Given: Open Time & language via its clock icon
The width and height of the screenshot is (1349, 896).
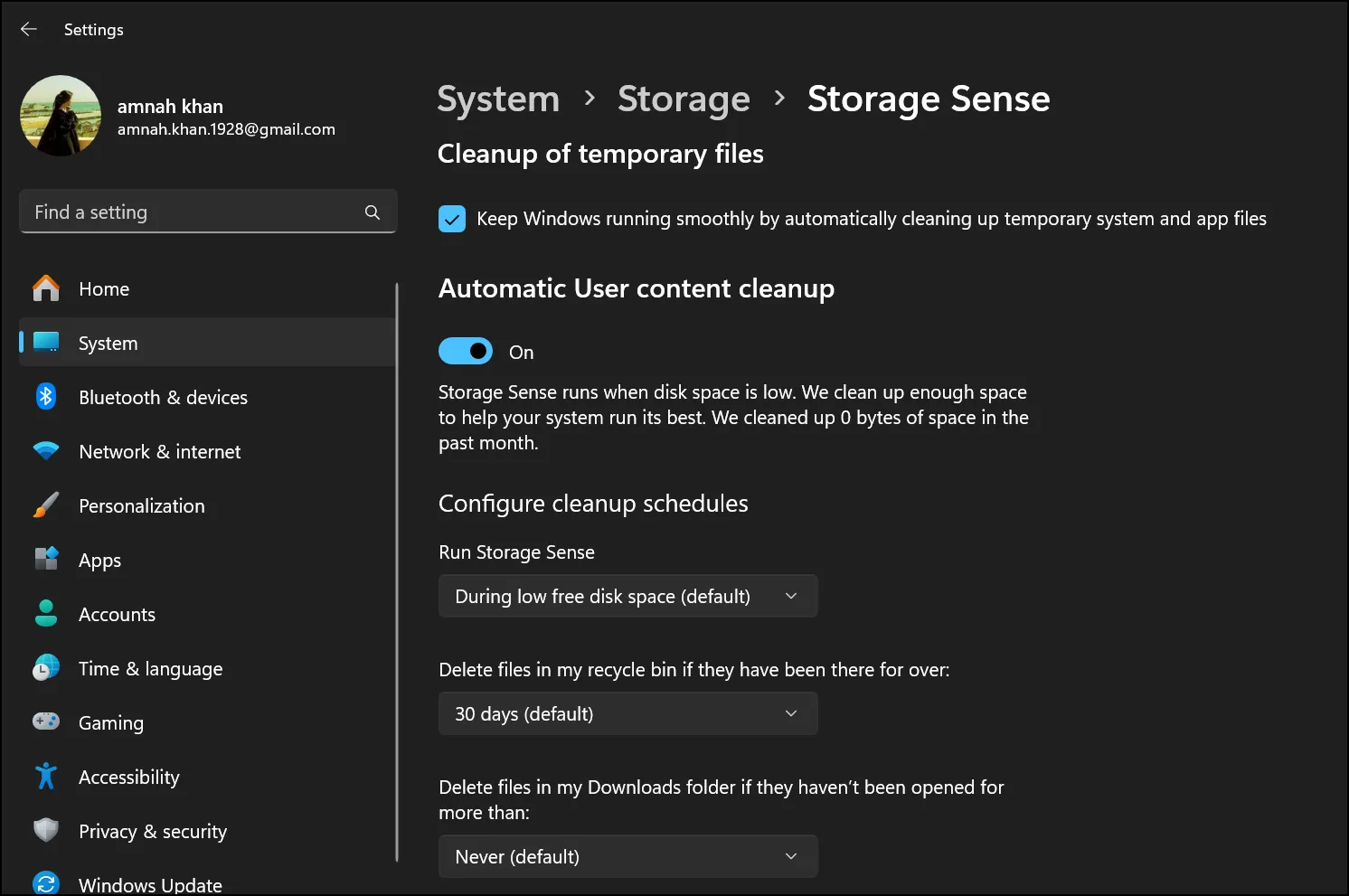Looking at the screenshot, I should click(x=45, y=668).
